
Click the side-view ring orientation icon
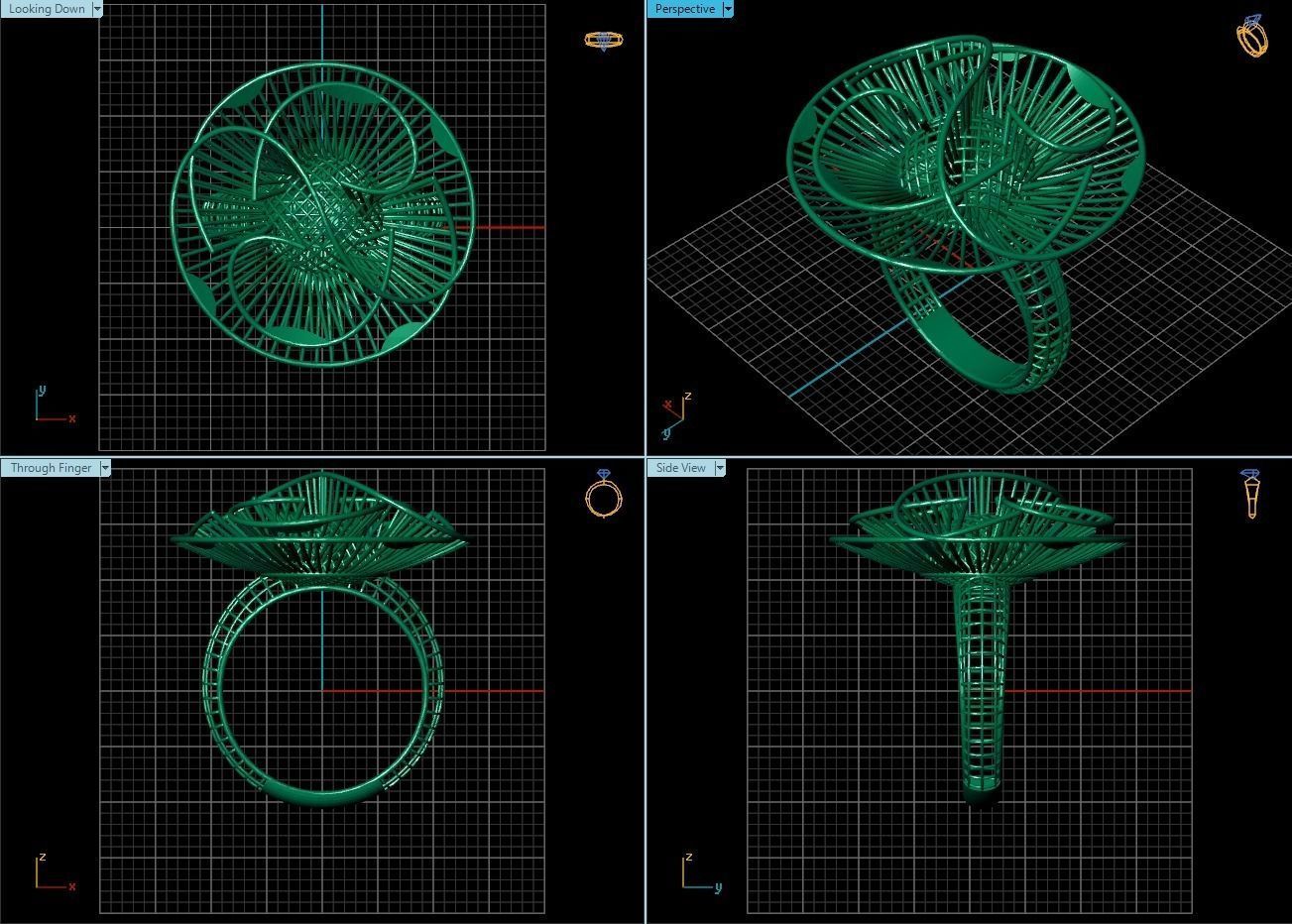tap(1251, 494)
